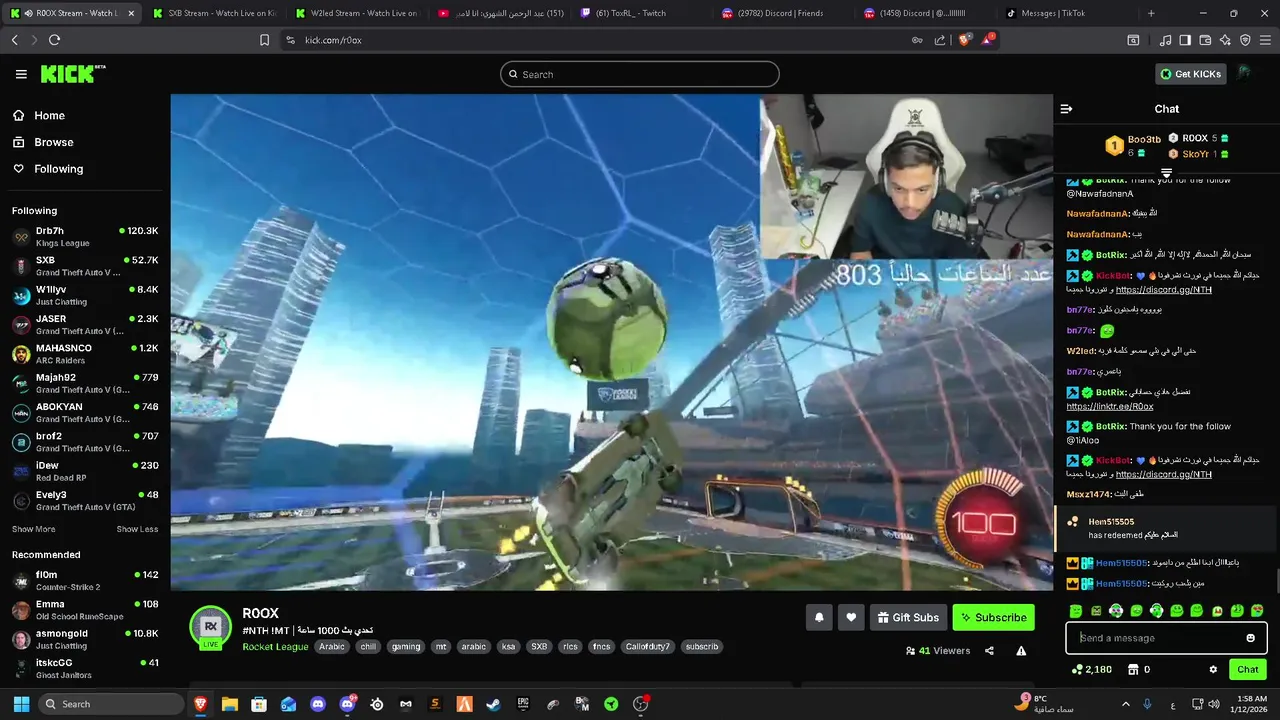Viewport: 1280px width, 720px height.
Task: Open the channel points store icon
Action: [1134, 670]
